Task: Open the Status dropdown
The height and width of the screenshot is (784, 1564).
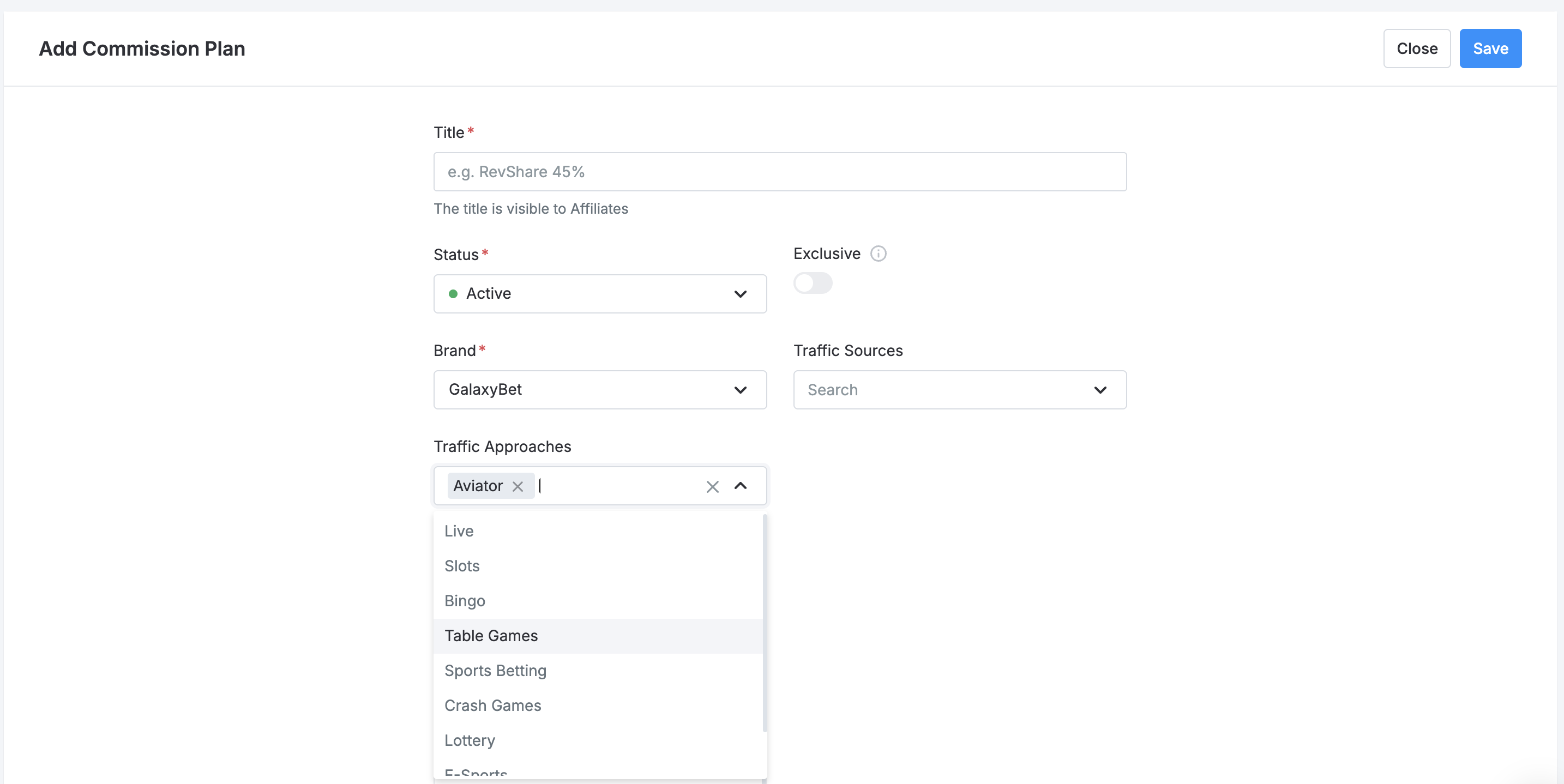Action: [600, 294]
